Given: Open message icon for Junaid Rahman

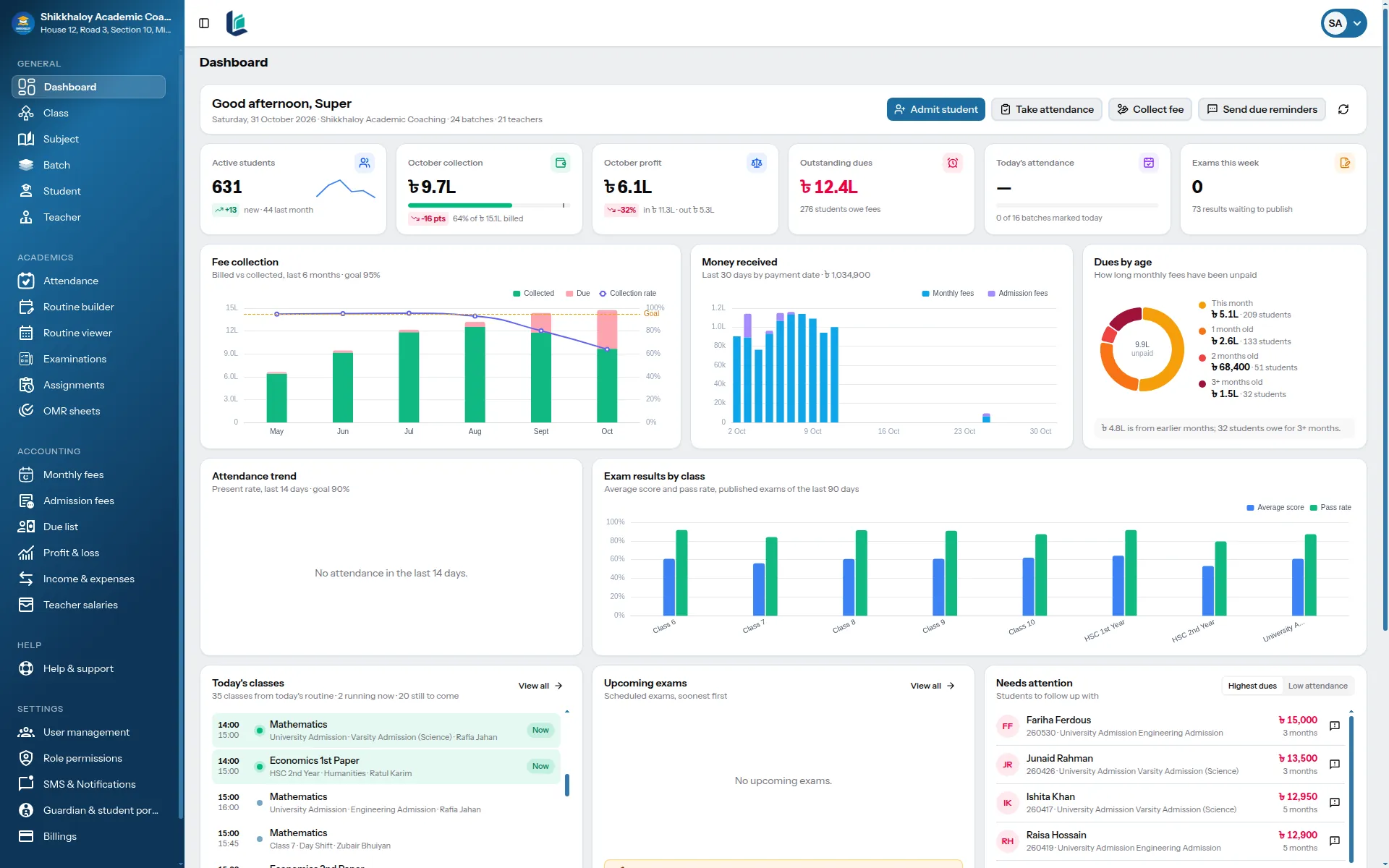Looking at the screenshot, I should (x=1335, y=764).
